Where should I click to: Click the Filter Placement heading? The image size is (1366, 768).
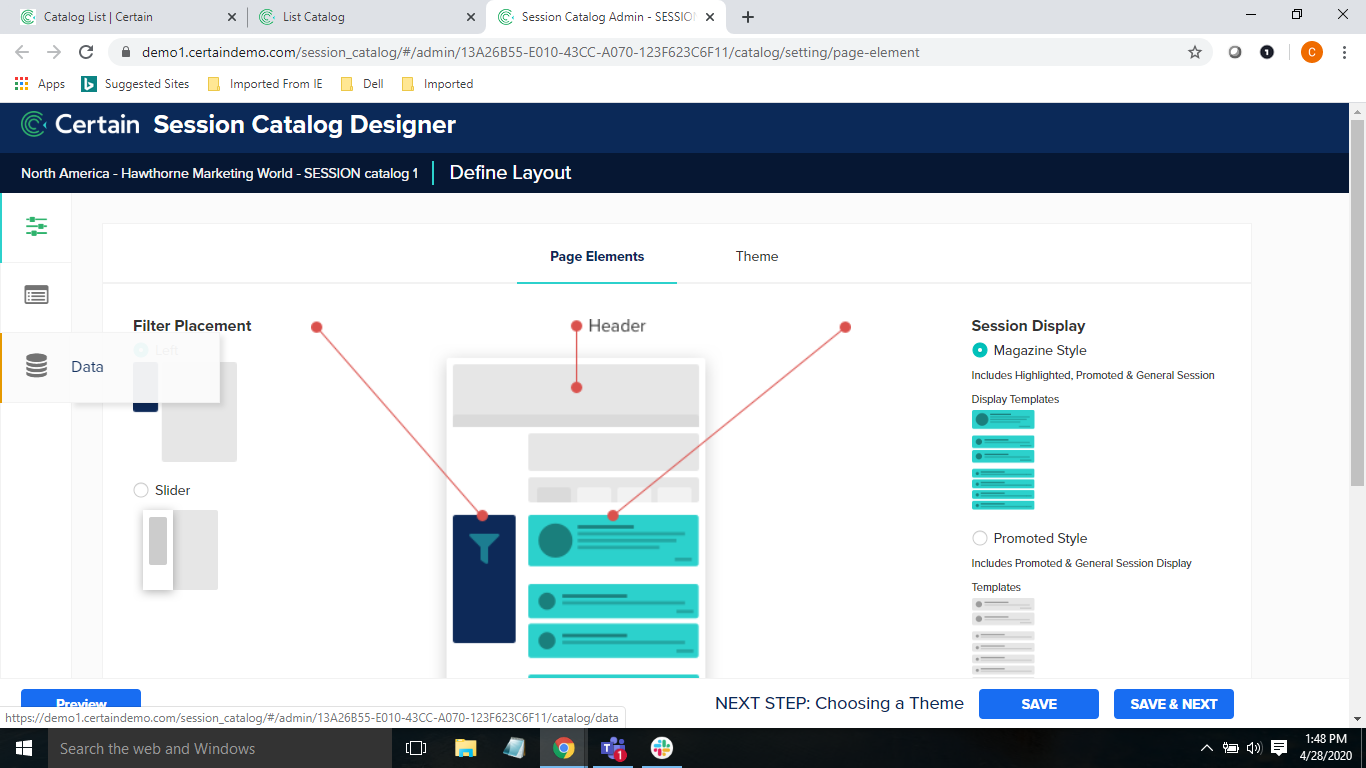tap(192, 326)
